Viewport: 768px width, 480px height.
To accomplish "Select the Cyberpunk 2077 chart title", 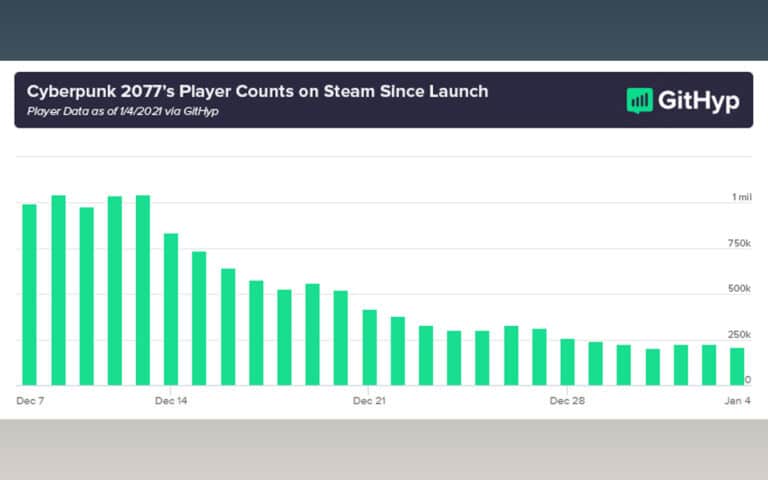I will [258, 91].
